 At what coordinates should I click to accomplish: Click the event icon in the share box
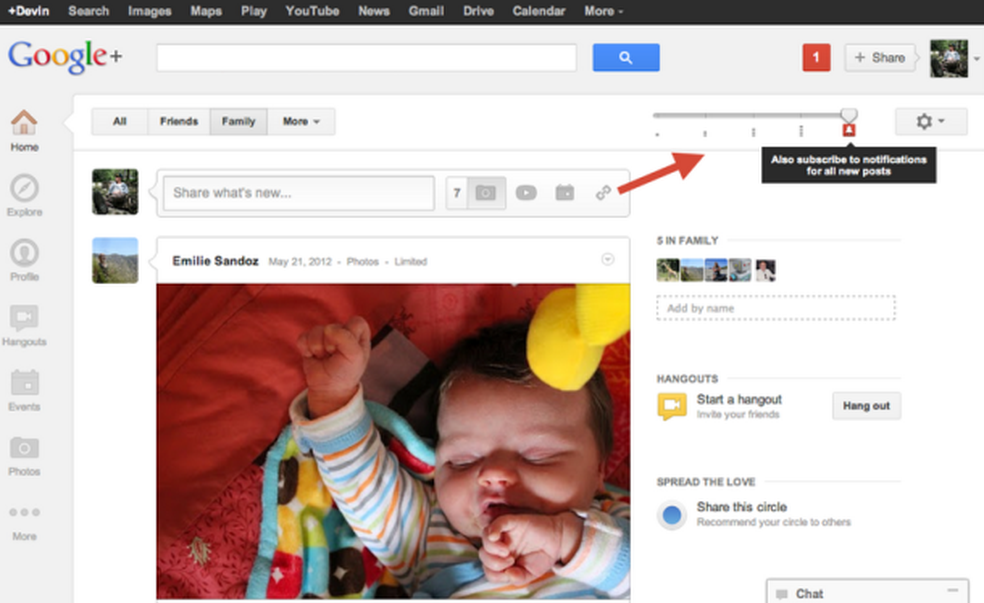(564, 192)
